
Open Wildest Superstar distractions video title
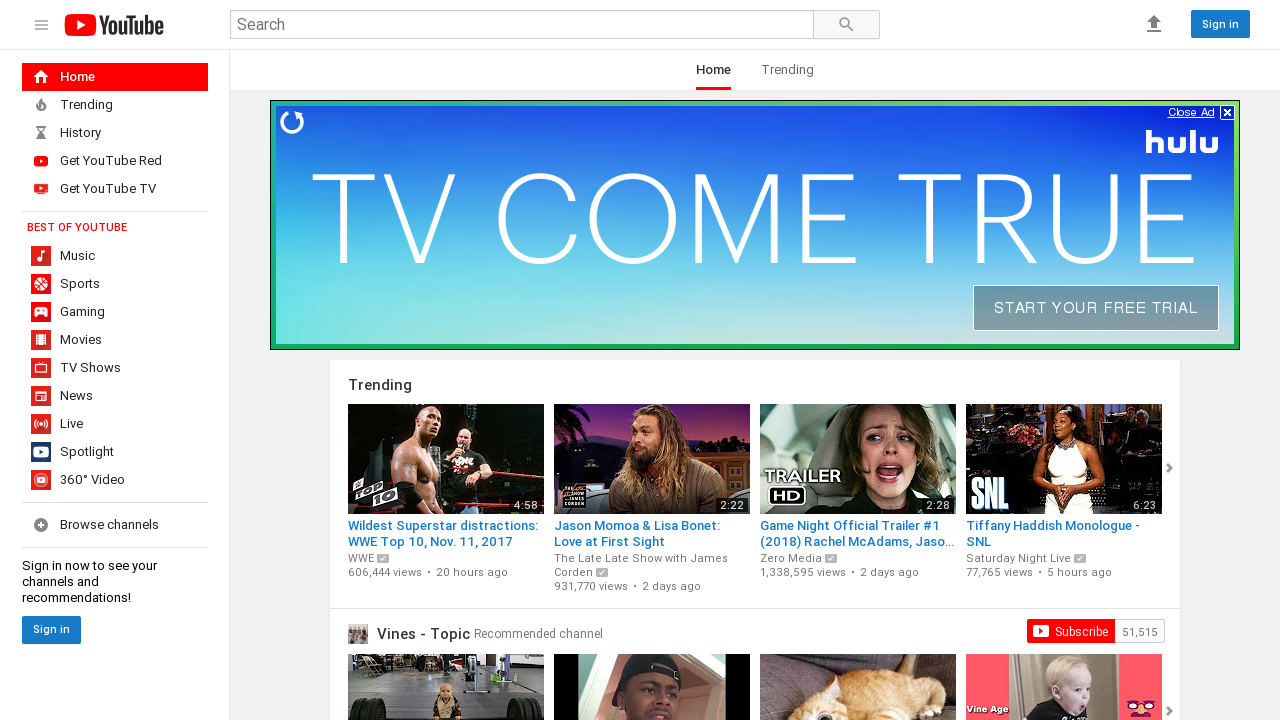(443, 534)
